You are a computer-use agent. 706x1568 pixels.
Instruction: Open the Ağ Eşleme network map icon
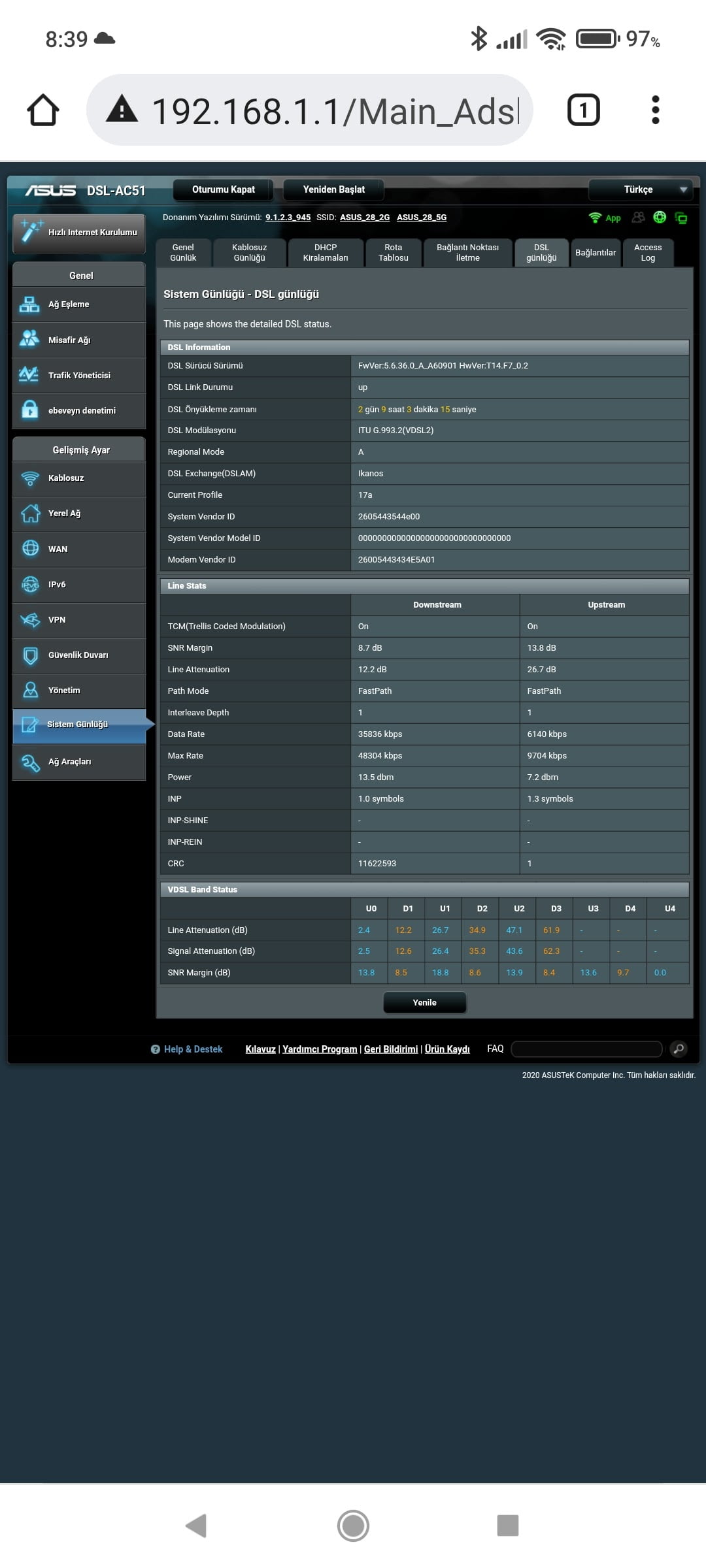click(29, 304)
